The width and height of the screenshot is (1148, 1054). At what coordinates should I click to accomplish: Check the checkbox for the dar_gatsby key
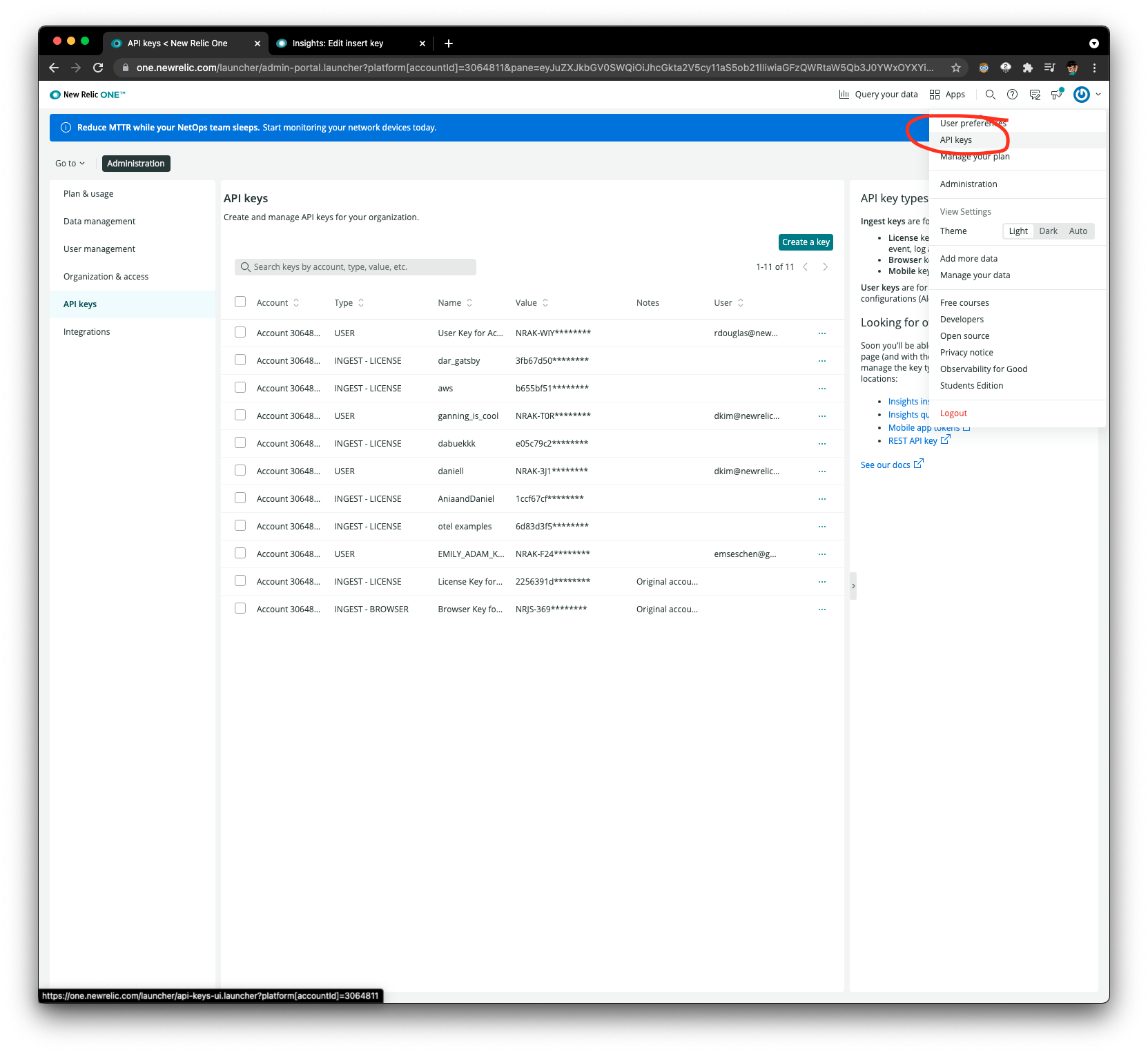240,360
